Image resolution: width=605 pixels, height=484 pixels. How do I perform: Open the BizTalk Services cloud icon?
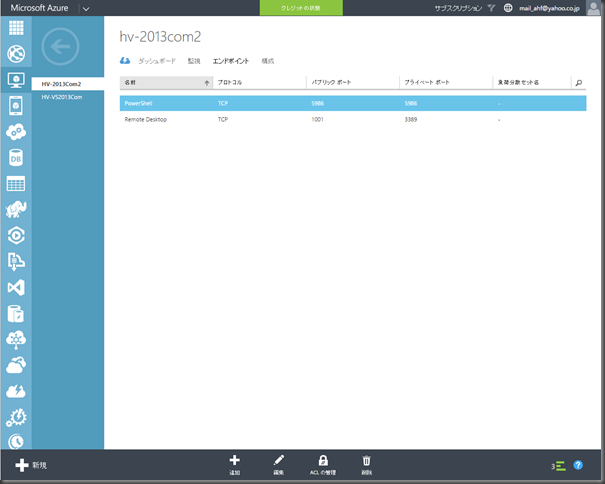pos(16,340)
